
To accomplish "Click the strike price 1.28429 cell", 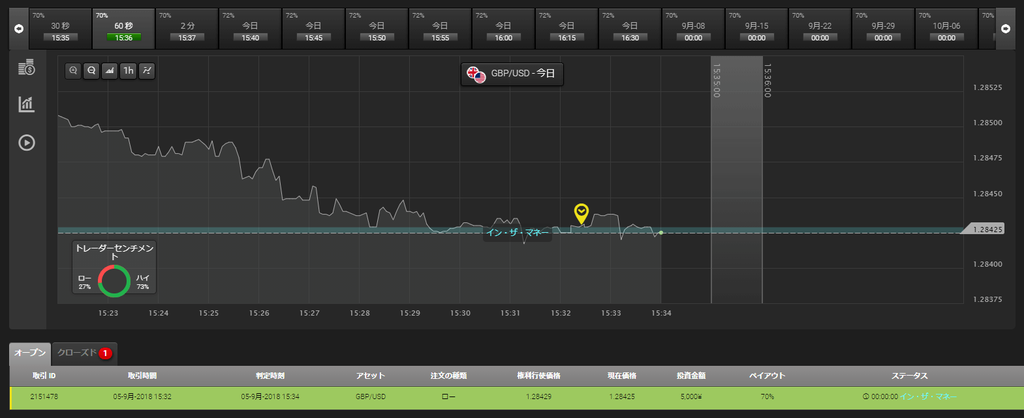I will pos(539,396).
